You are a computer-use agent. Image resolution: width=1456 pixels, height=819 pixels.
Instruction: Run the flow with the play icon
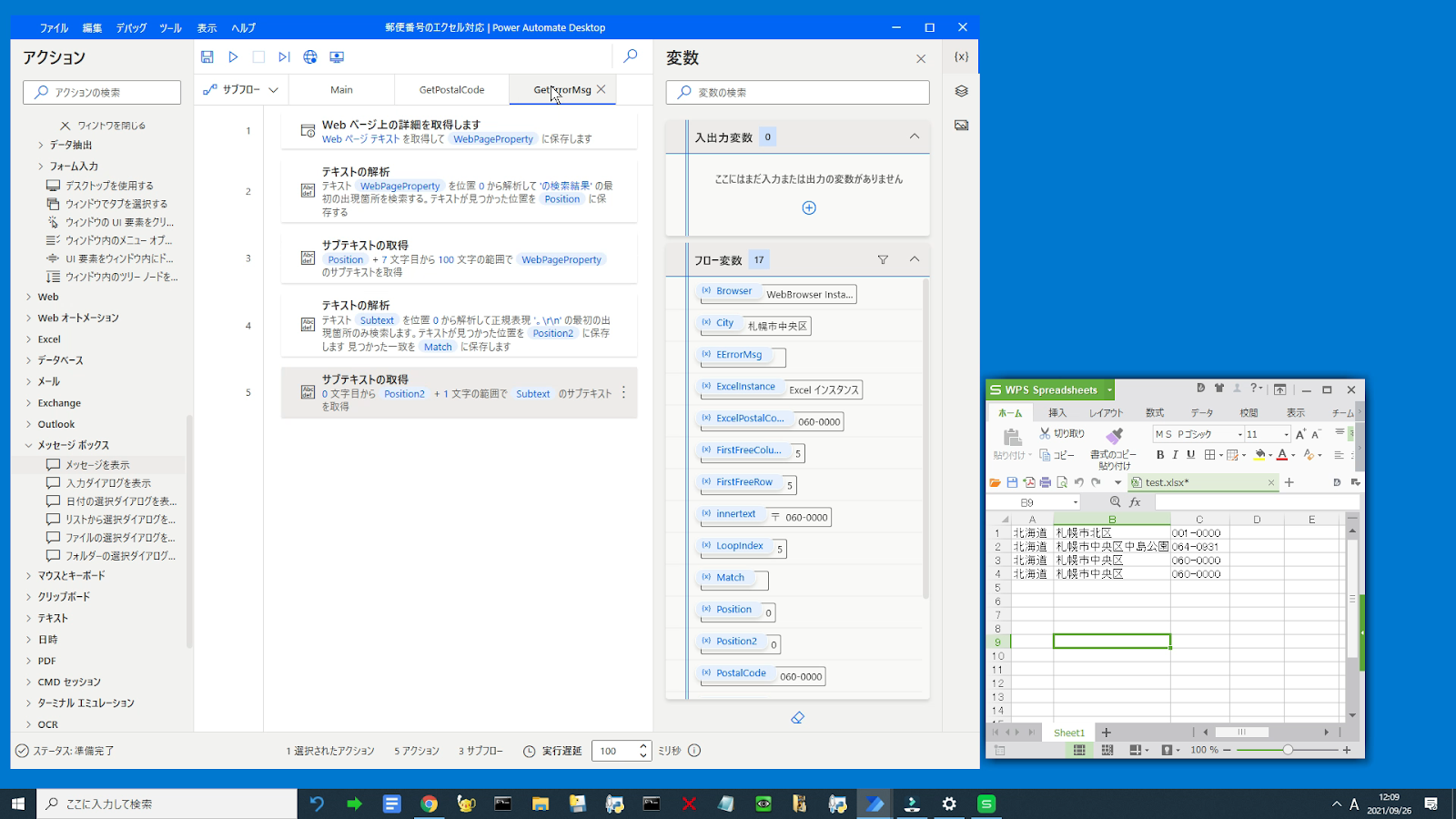[233, 56]
